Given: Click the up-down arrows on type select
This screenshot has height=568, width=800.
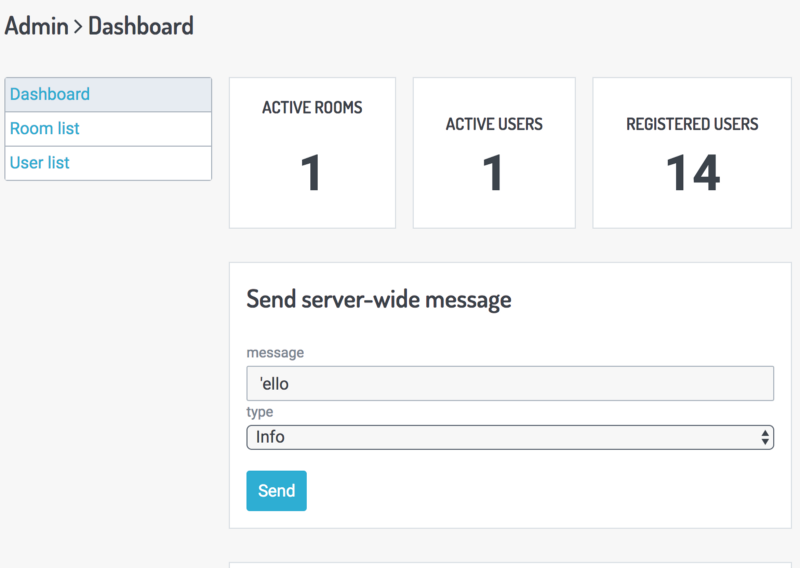Looking at the screenshot, I should pyautogui.click(x=765, y=437).
